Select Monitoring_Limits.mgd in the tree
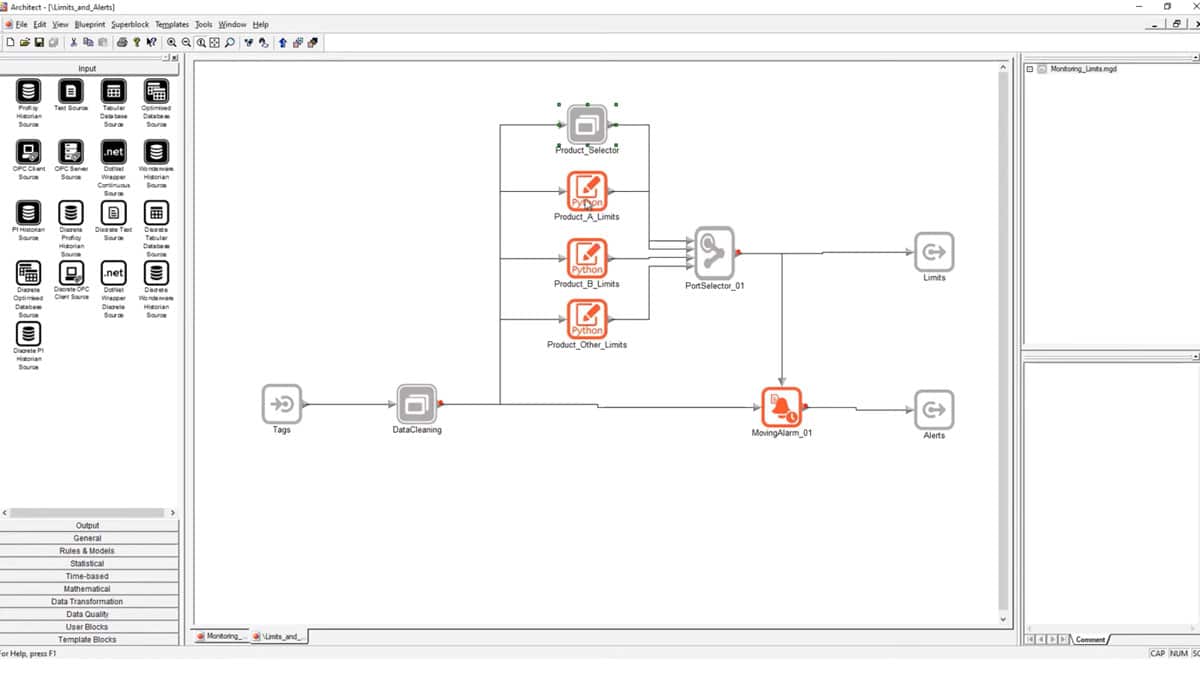The image size is (1200, 675). point(1083,69)
